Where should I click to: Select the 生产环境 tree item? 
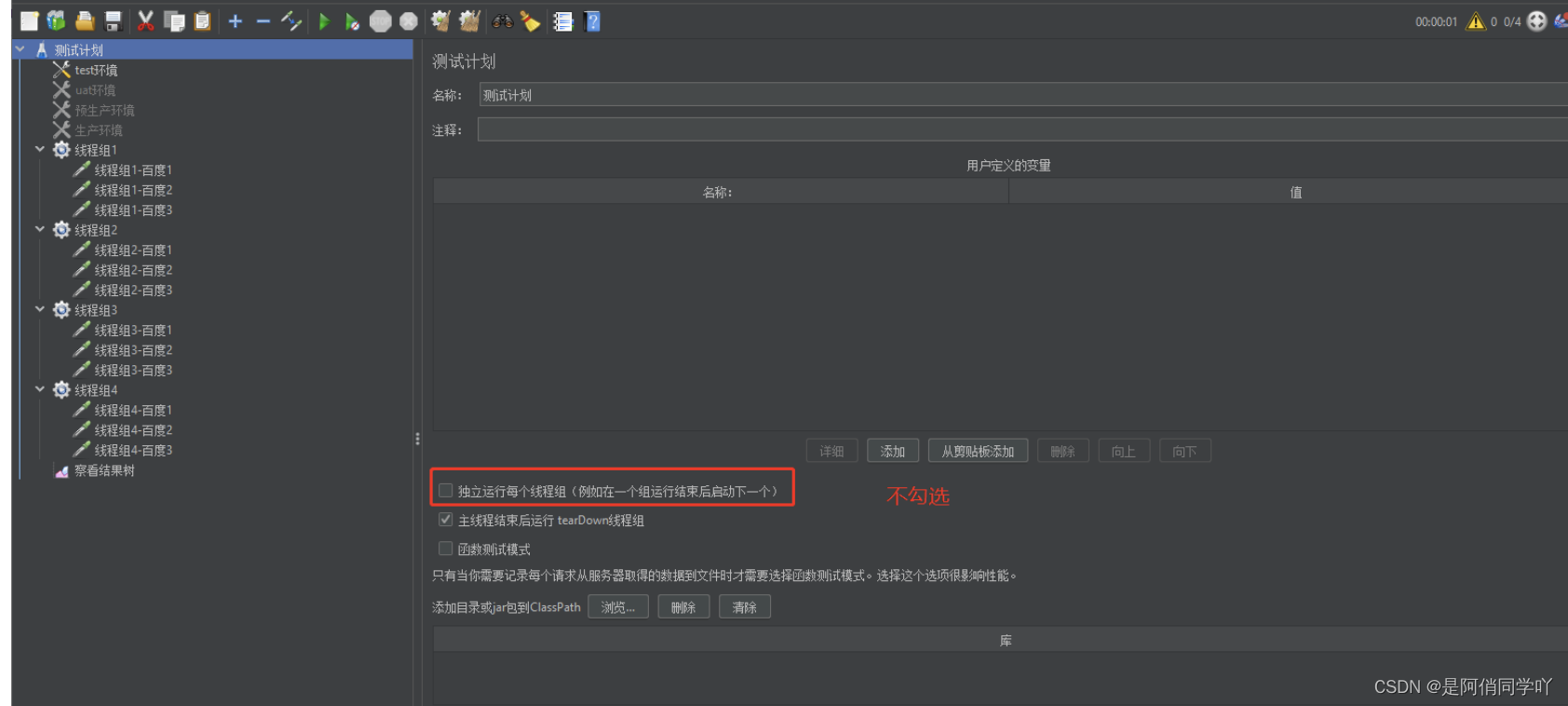(99, 130)
